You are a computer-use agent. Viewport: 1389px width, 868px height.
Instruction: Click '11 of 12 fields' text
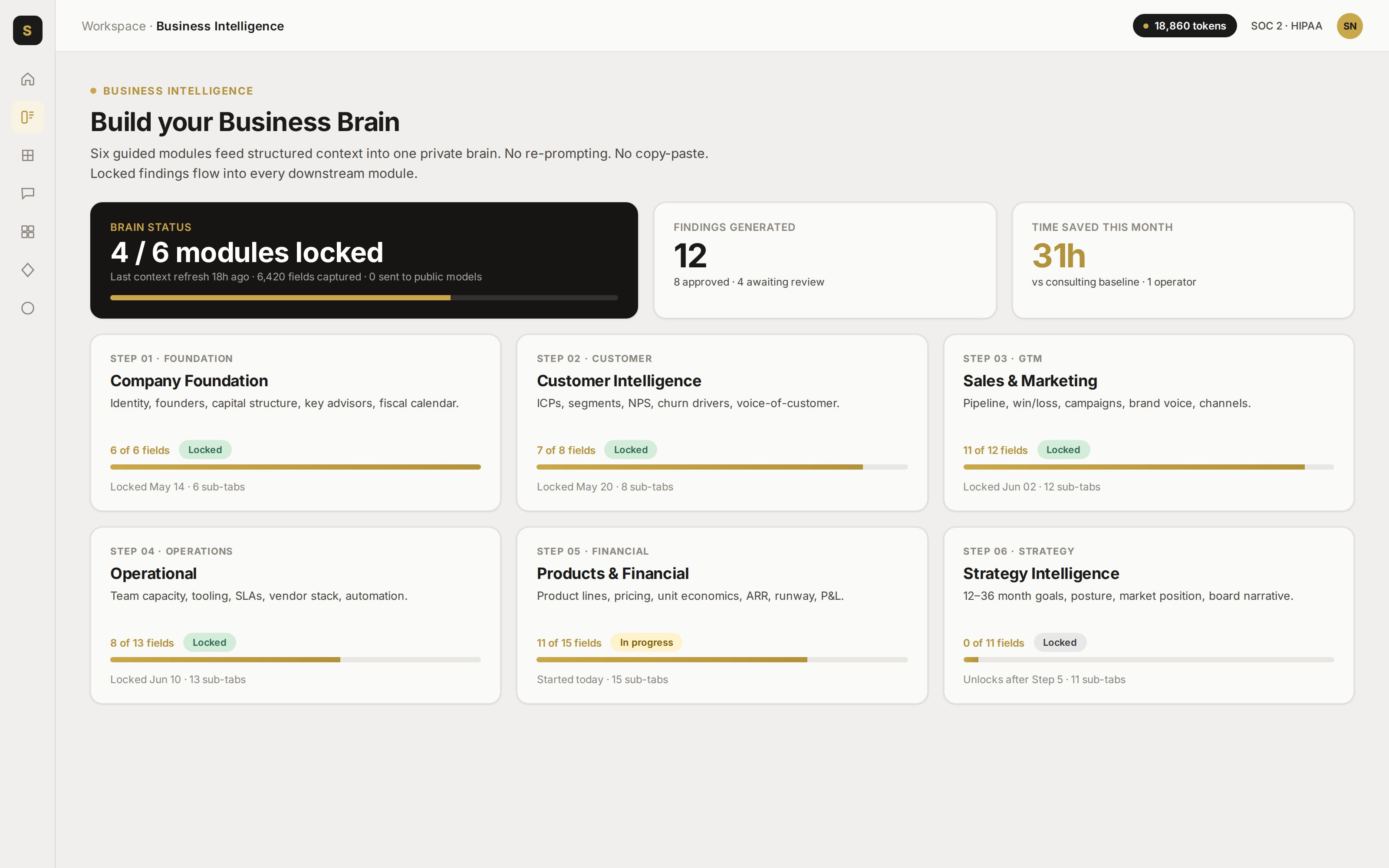click(x=995, y=450)
